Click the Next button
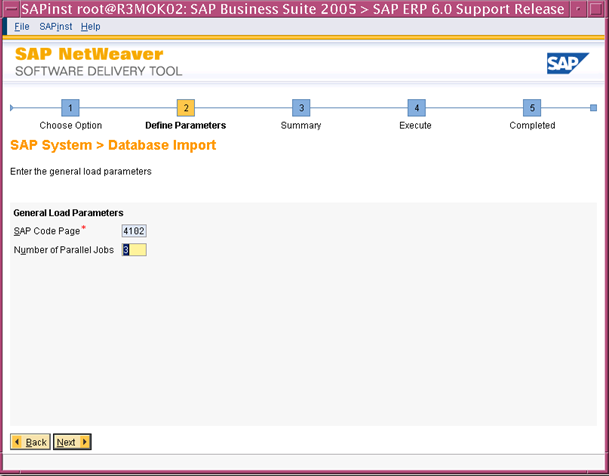This screenshot has height=476, width=609. tap(72, 442)
